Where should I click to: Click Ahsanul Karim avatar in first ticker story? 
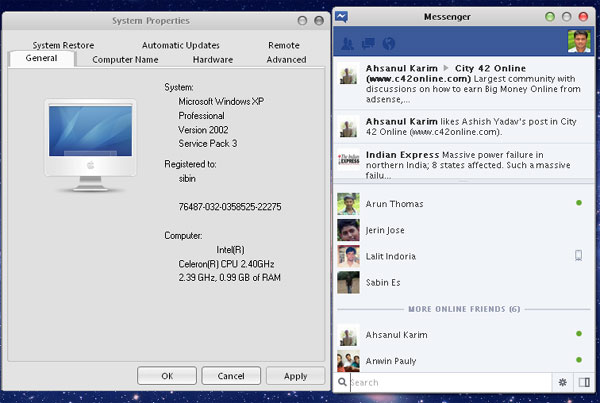pos(348,73)
